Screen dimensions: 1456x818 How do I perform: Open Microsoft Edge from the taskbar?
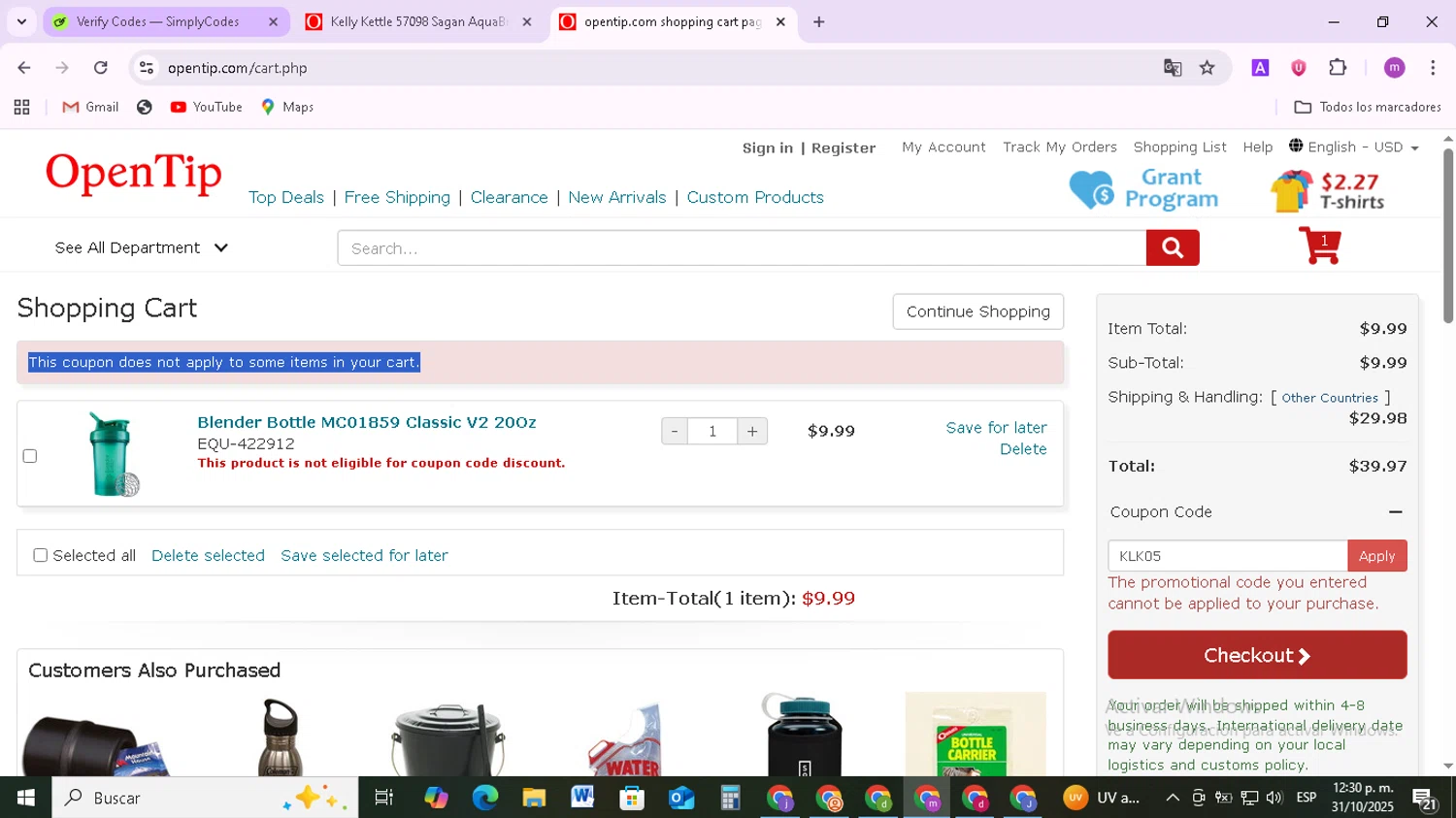tap(484, 798)
